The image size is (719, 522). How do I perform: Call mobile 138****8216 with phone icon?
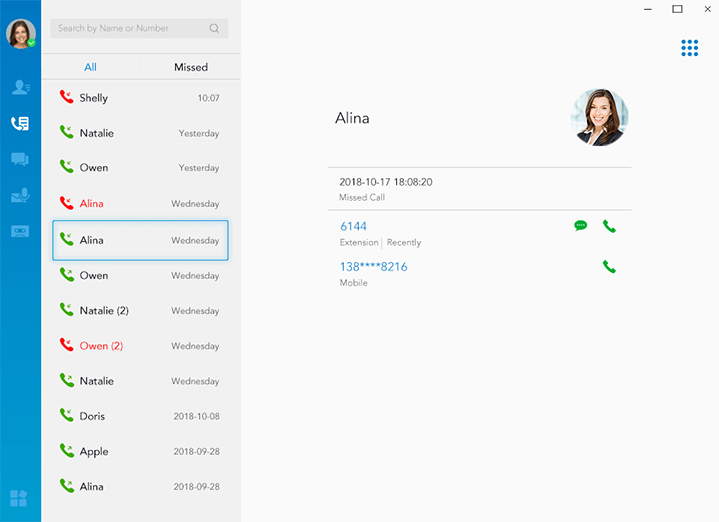609,267
